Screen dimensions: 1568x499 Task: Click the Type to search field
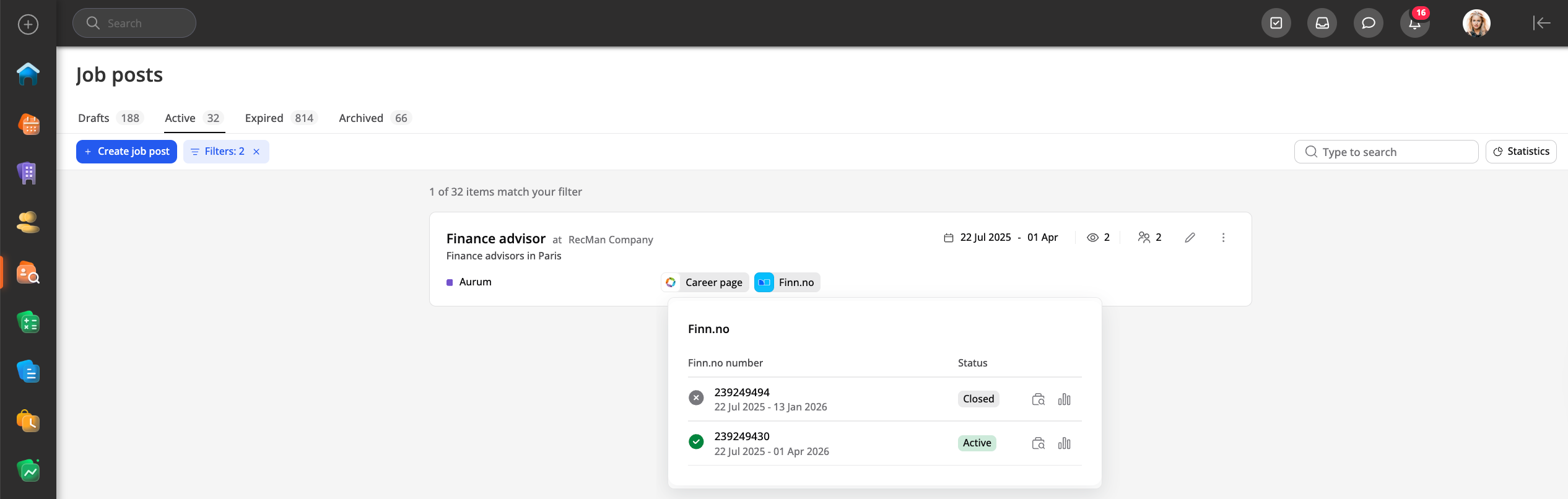click(x=1386, y=152)
